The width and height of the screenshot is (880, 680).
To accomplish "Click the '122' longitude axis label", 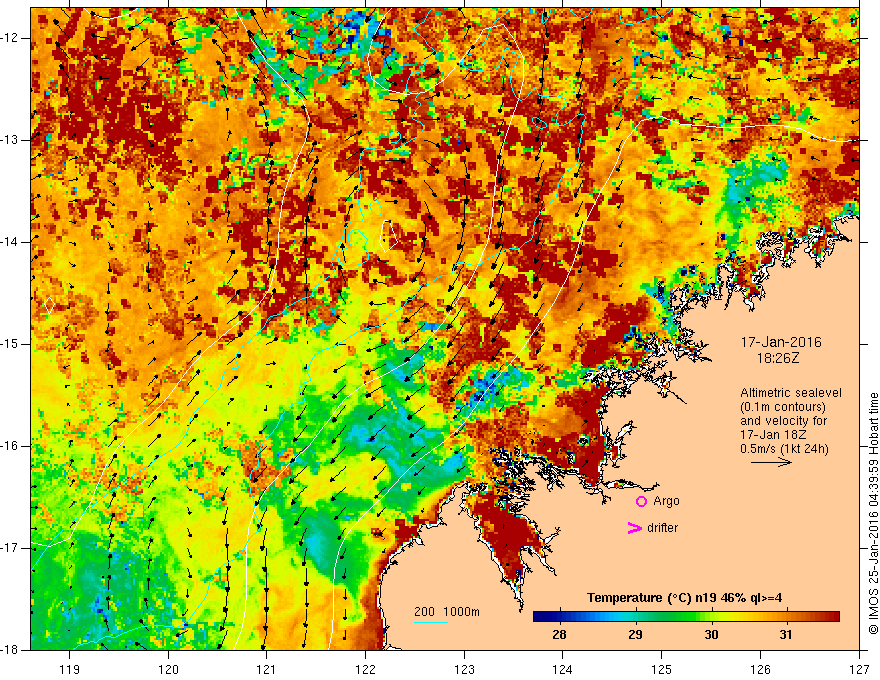I will point(365,669).
